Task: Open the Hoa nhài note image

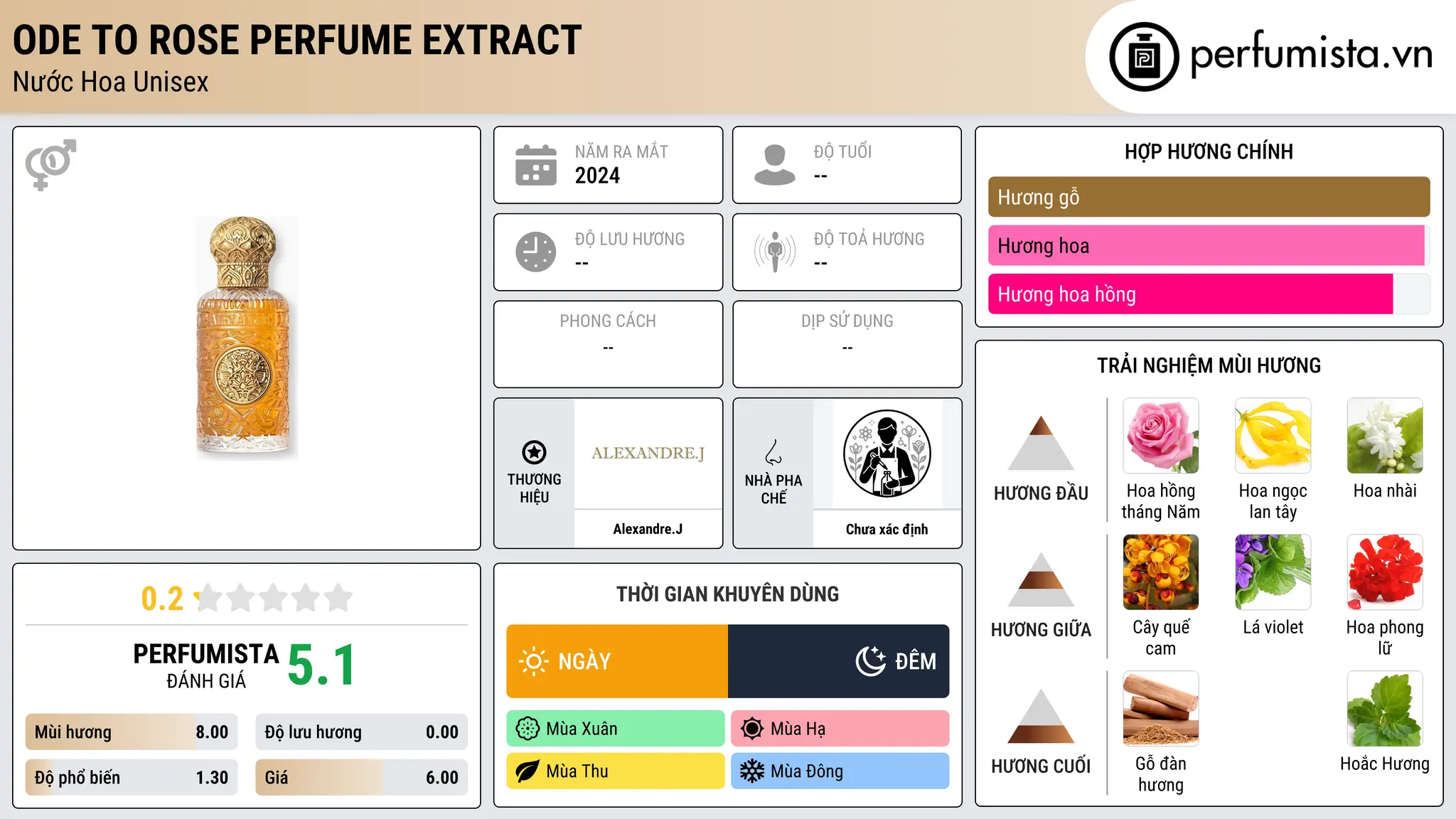Action: tap(1385, 436)
